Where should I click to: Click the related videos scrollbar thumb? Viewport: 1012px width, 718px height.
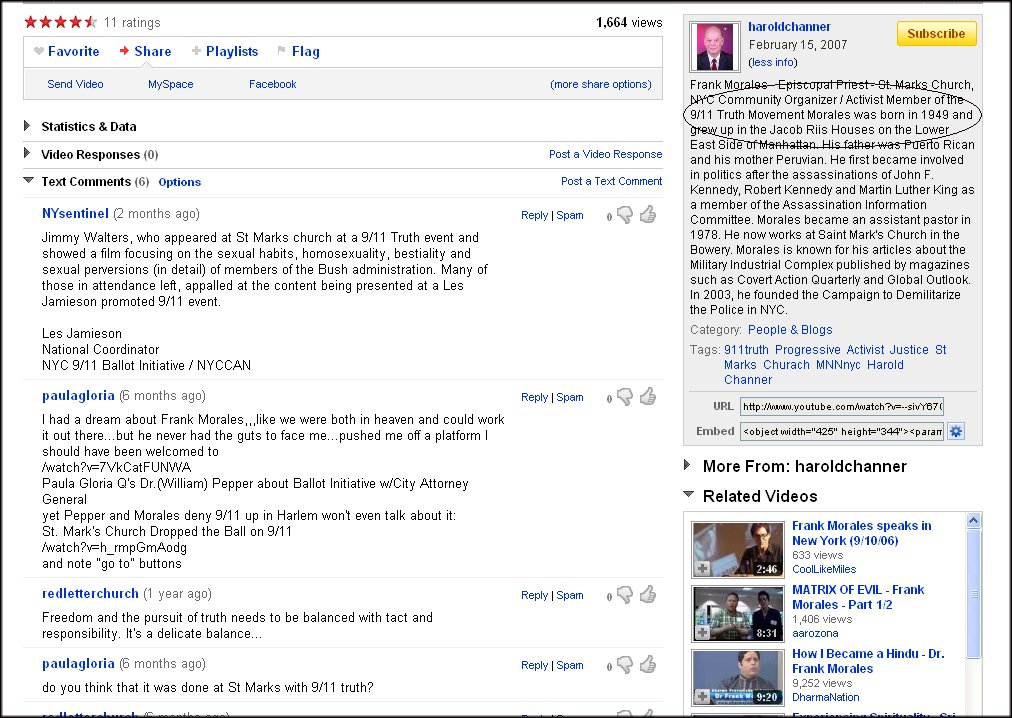pos(974,594)
